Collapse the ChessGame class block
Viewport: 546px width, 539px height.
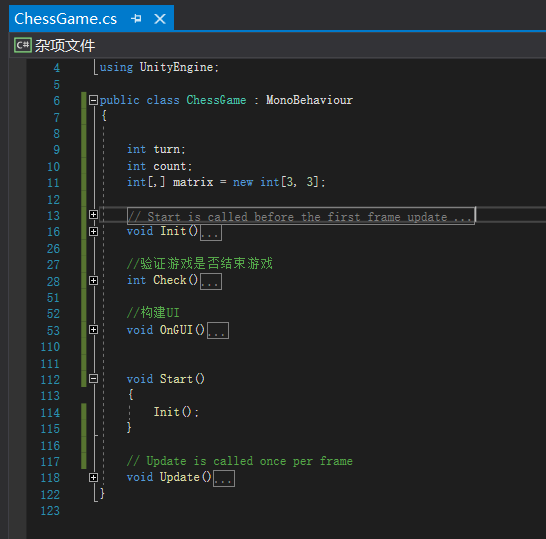click(x=93, y=100)
